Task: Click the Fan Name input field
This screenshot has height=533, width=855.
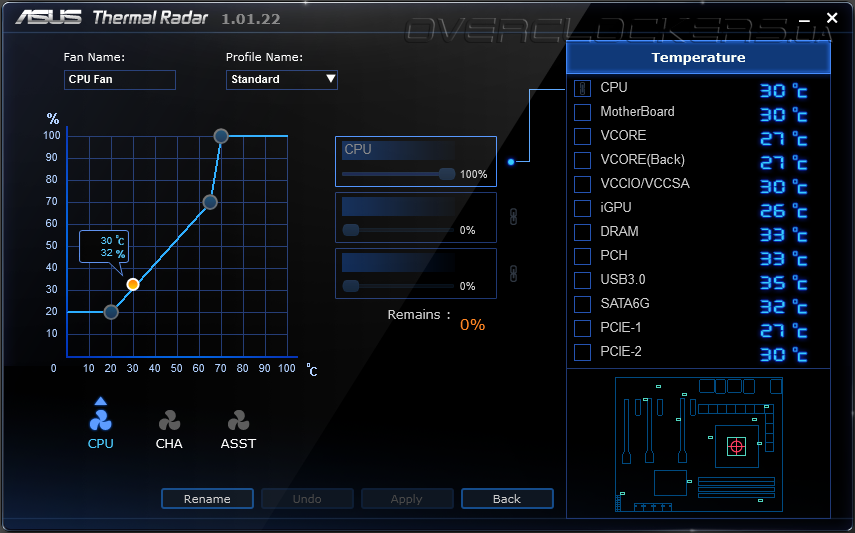Action: (x=119, y=80)
